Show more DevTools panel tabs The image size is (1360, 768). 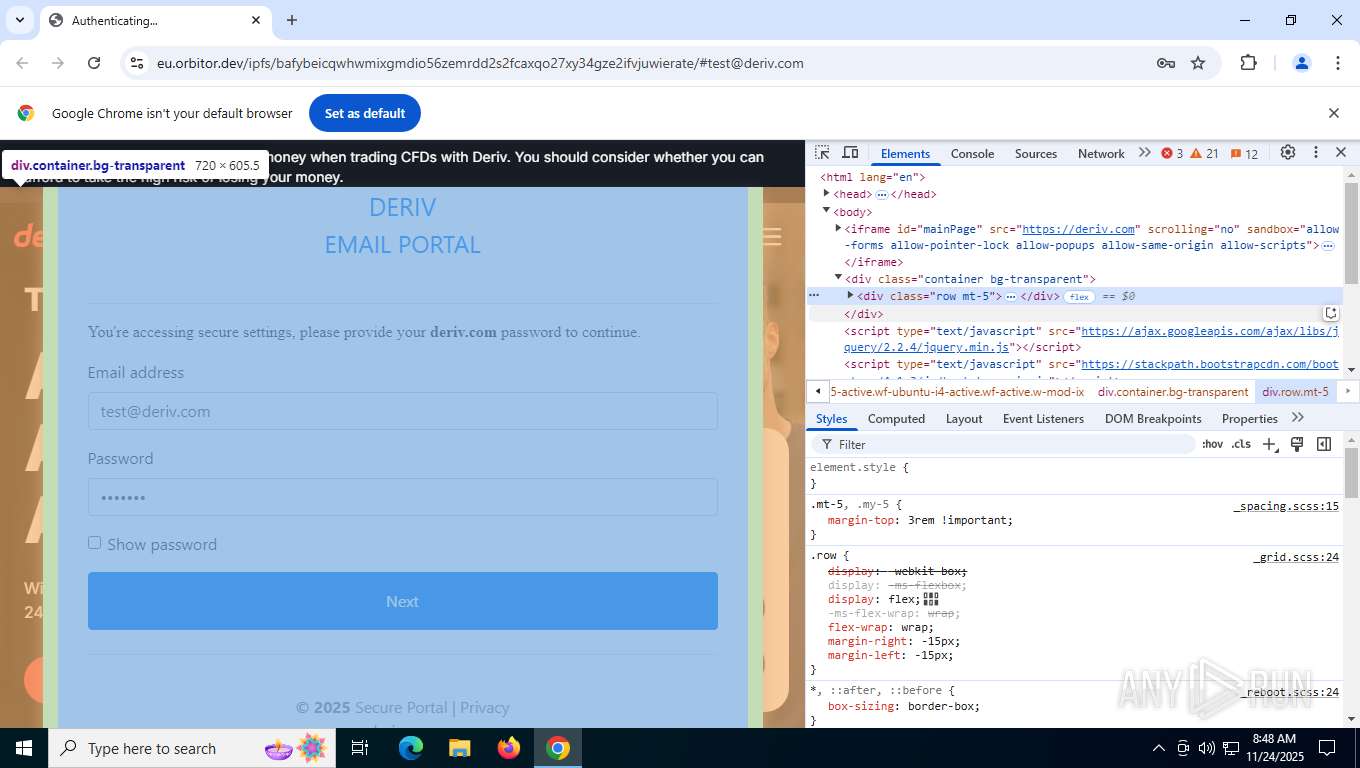point(1144,153)
